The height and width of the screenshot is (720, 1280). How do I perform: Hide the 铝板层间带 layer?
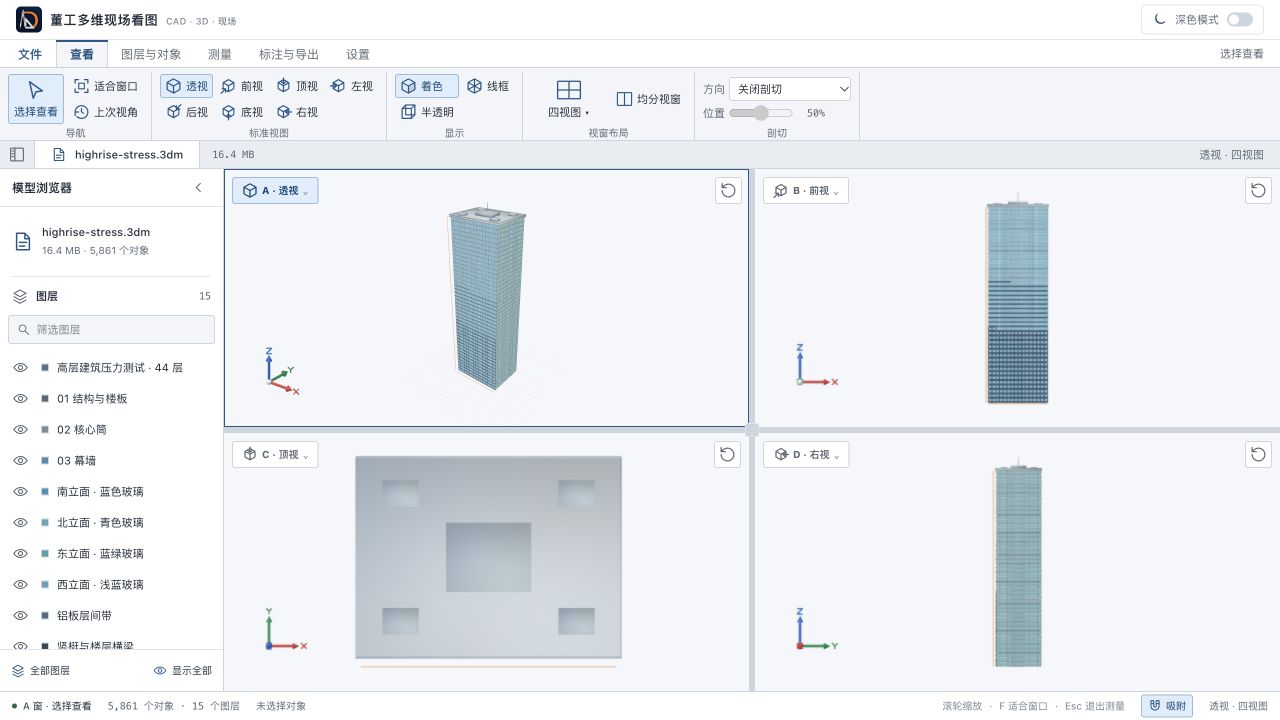pos(20,615)
